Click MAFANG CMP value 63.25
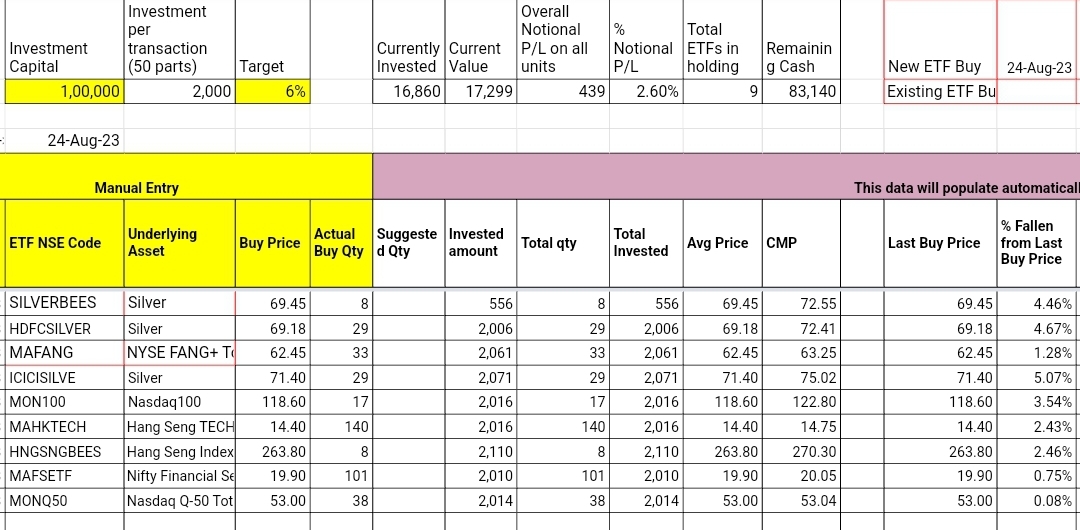 point(801,353)
